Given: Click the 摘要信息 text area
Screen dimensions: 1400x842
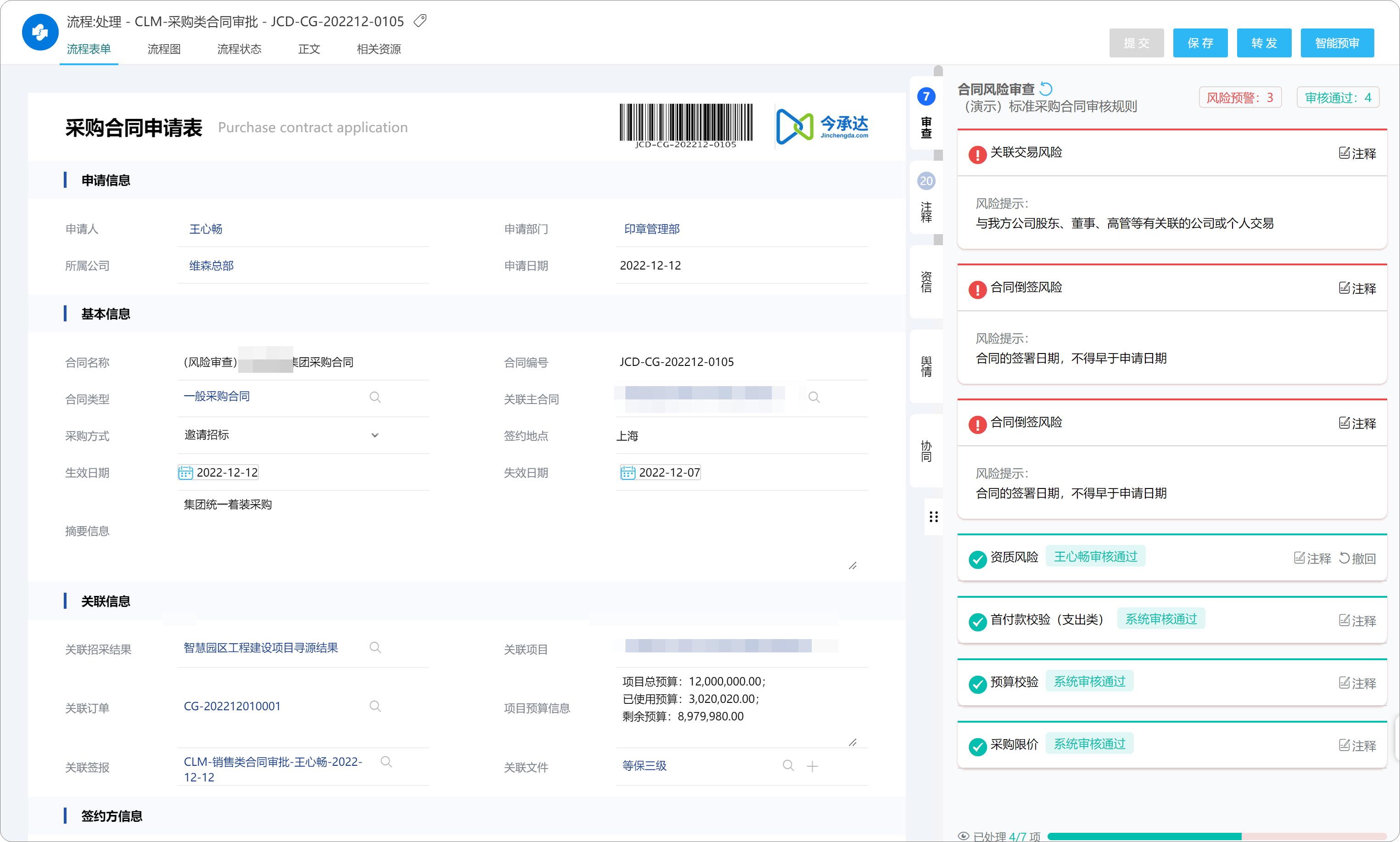Looking at the screenshot, I should pyautogui.click(x=519, y=532).
